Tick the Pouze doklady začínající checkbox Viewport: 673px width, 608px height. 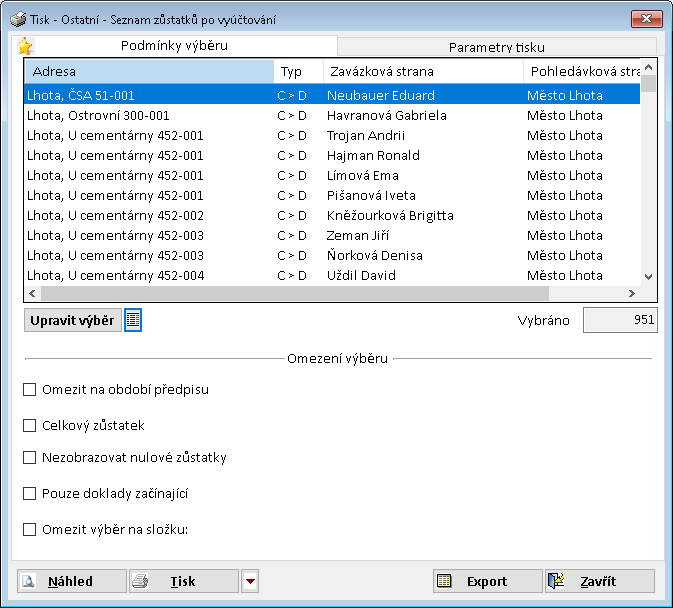[30, 493]
